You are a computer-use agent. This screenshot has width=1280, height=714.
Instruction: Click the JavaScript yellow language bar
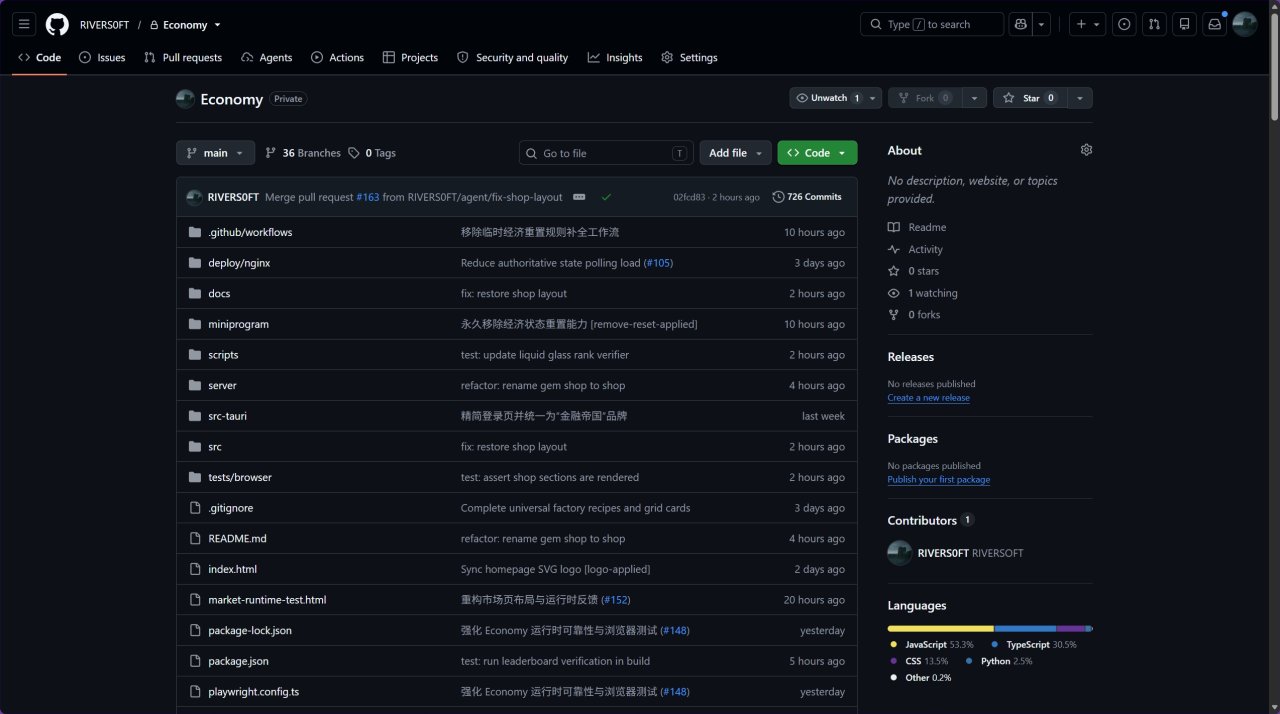[941, 629]
